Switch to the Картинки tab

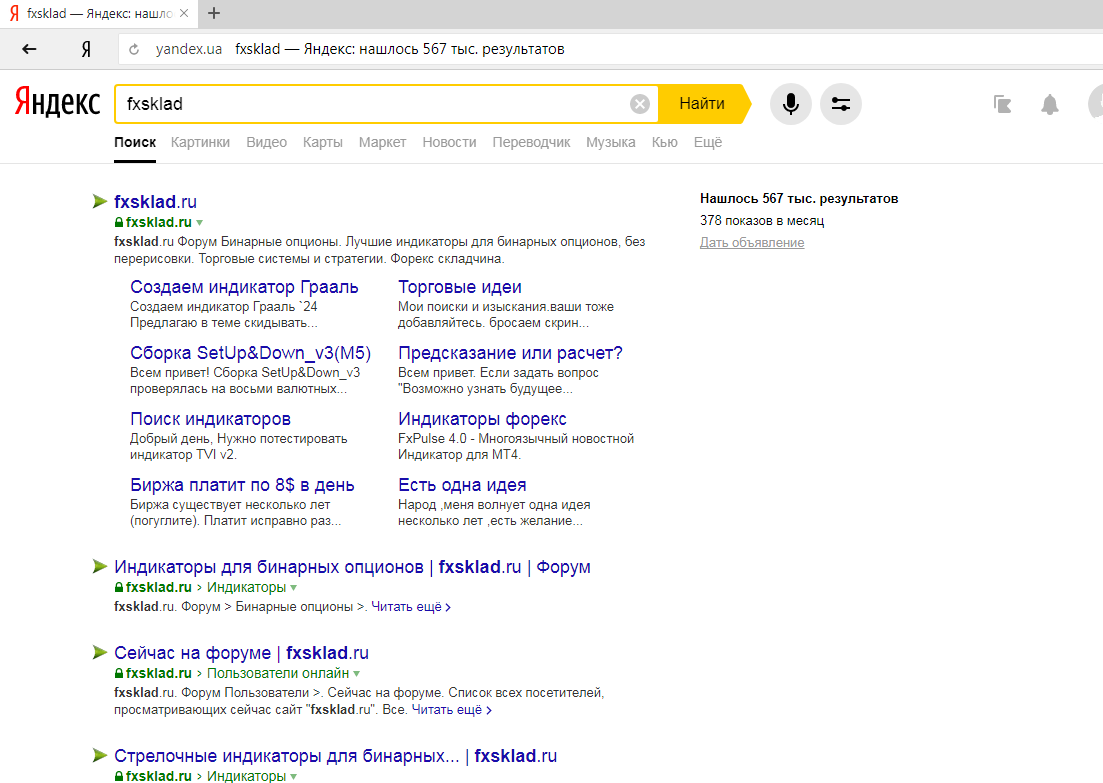(200, 142)
